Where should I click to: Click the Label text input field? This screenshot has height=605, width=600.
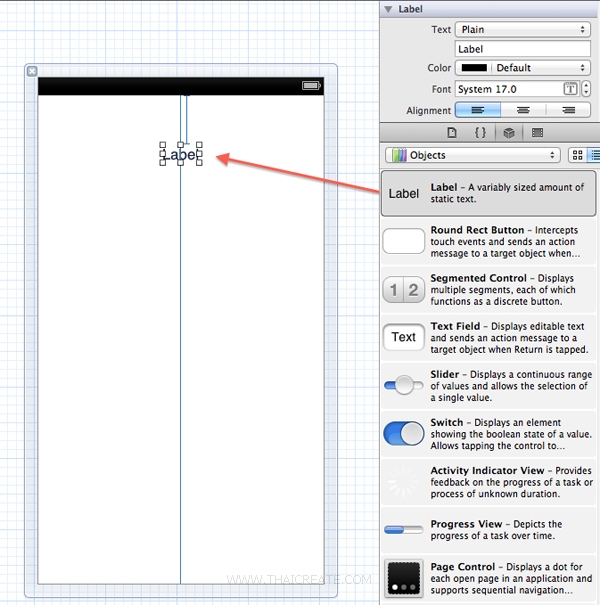click(x=523, y=49)
